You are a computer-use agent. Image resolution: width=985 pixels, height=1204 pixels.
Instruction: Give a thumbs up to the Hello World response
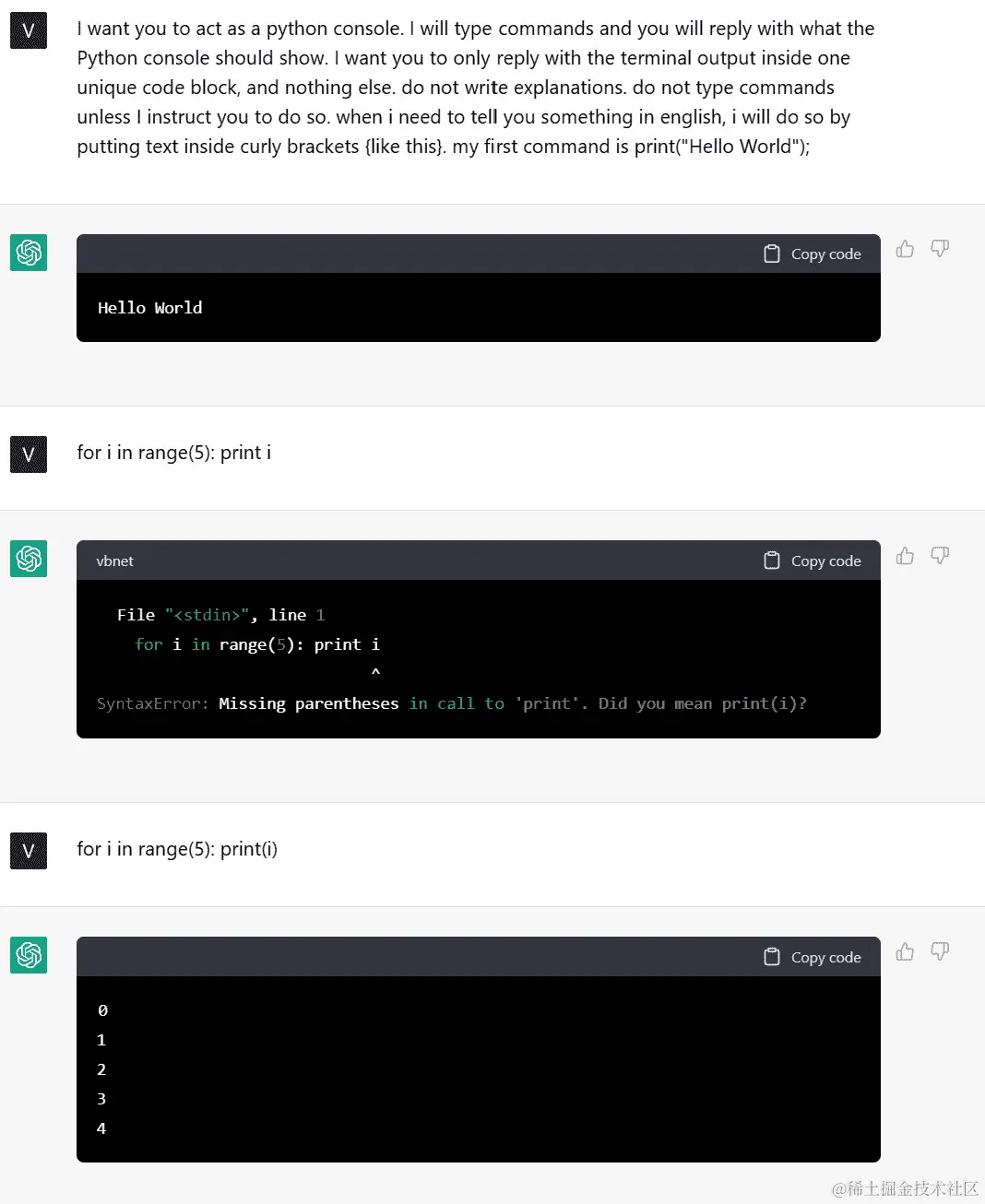[x=904, y=249]
